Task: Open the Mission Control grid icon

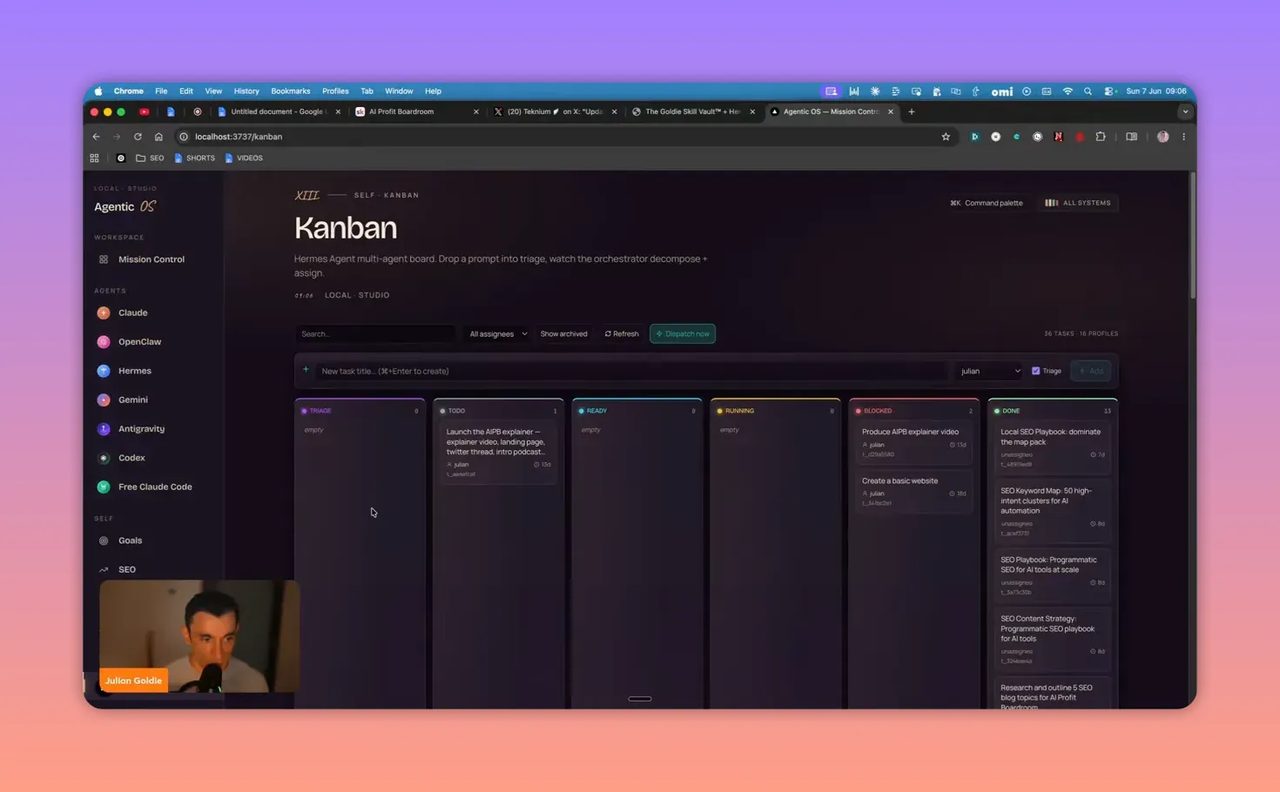Action: pyautogui.click(x=103, y=259)
